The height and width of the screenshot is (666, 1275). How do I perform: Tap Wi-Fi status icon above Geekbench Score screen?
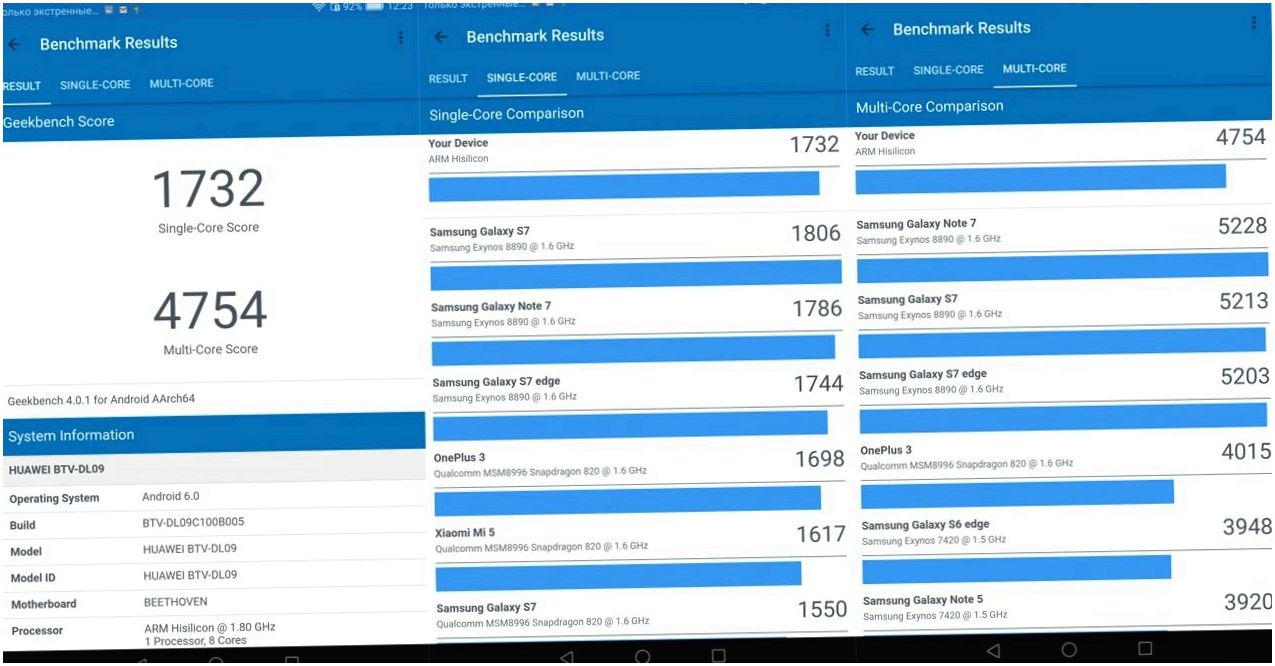(319, 6)
